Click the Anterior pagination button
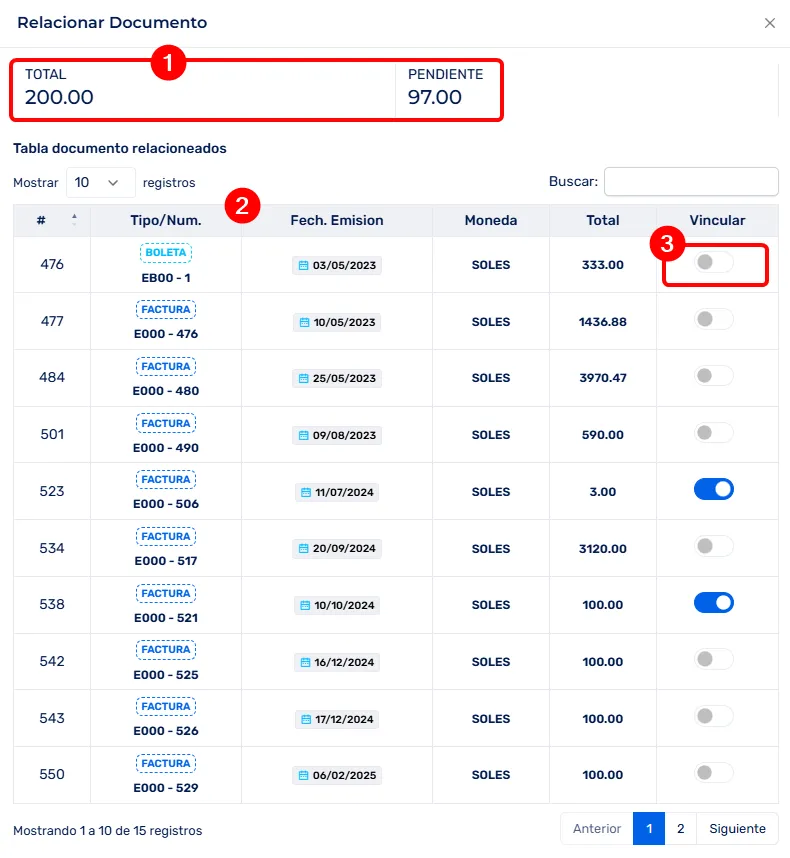790x858 pixels. coord(597,829)
